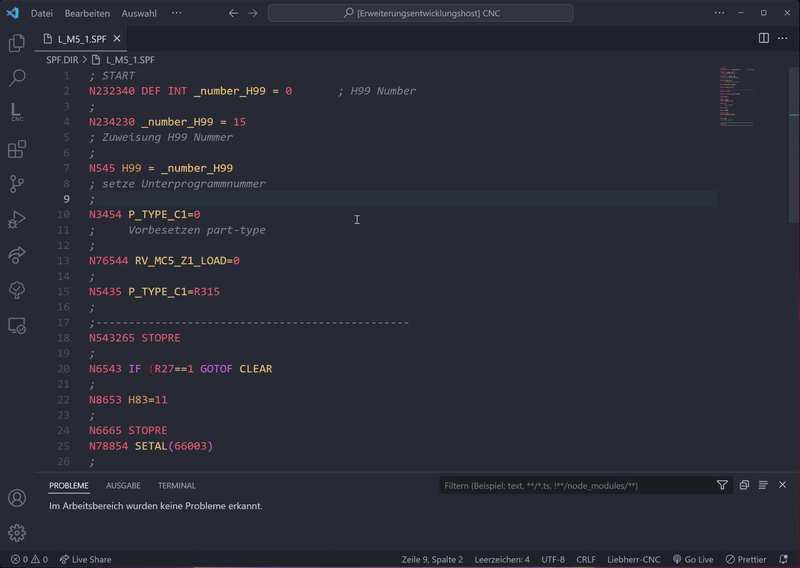Split the editor to the right
The image size is (800, 568).
[x=764, y=38]
